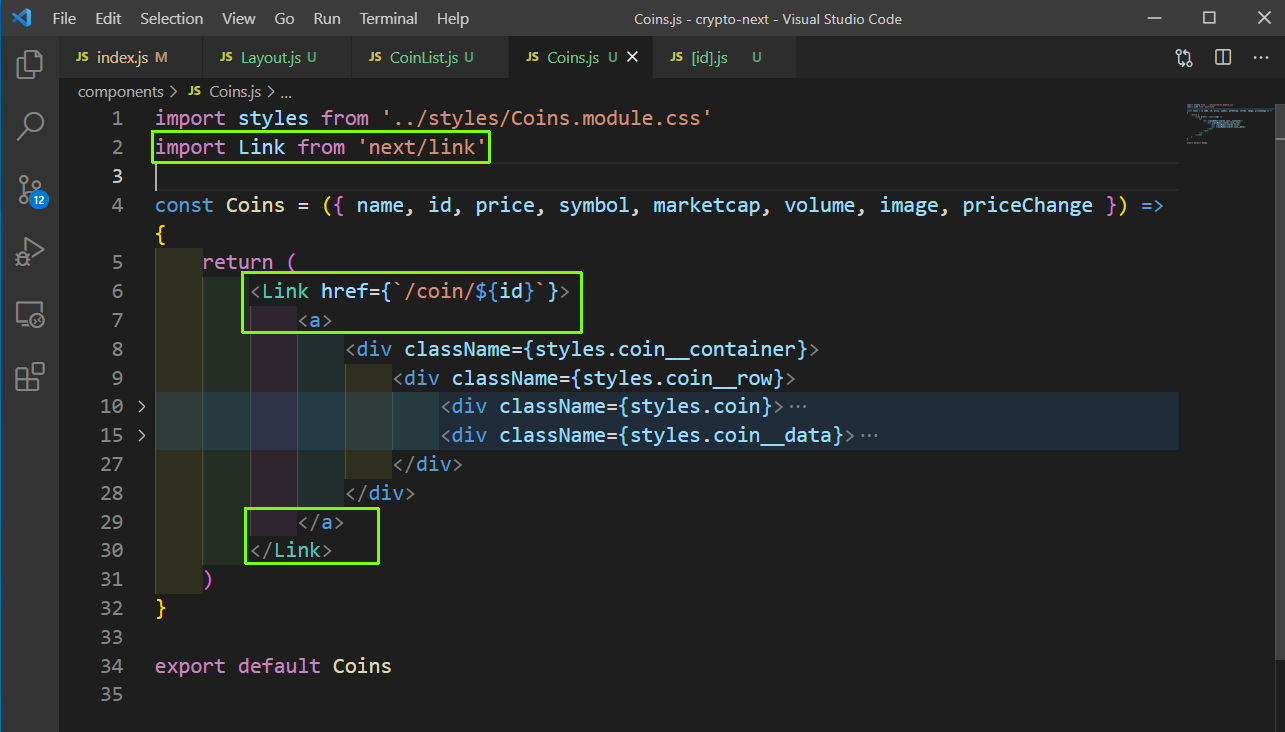Open Source Control view with 12 changes
Image resolution: width=1285 pixels, height=732 pixels.
pyautogui.click(x=30, y=189)
